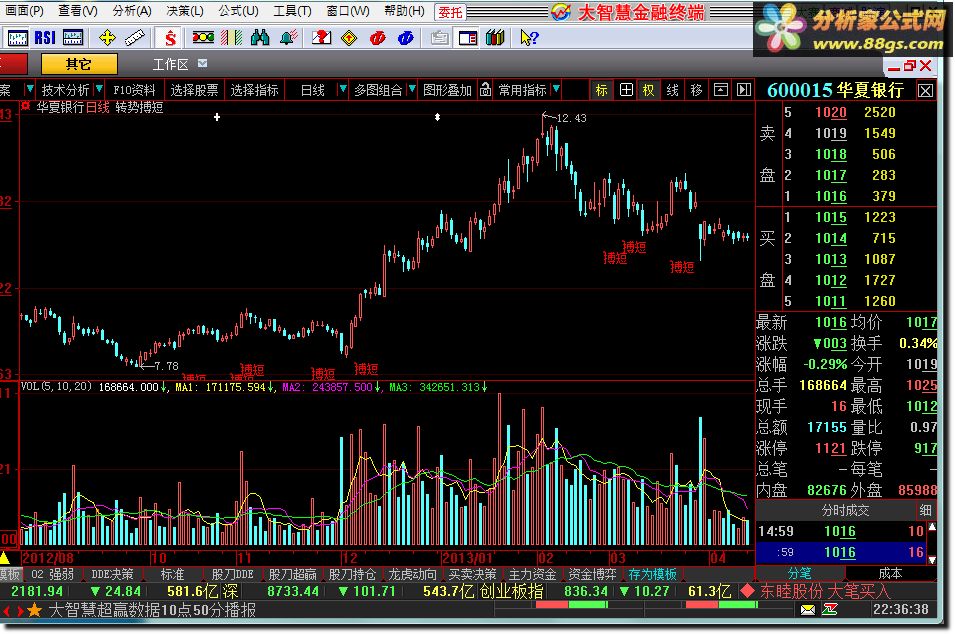This screenshot has height=634, width=955.
Task: Open the RSI indicator tool
Action: (x=45, y=38)
